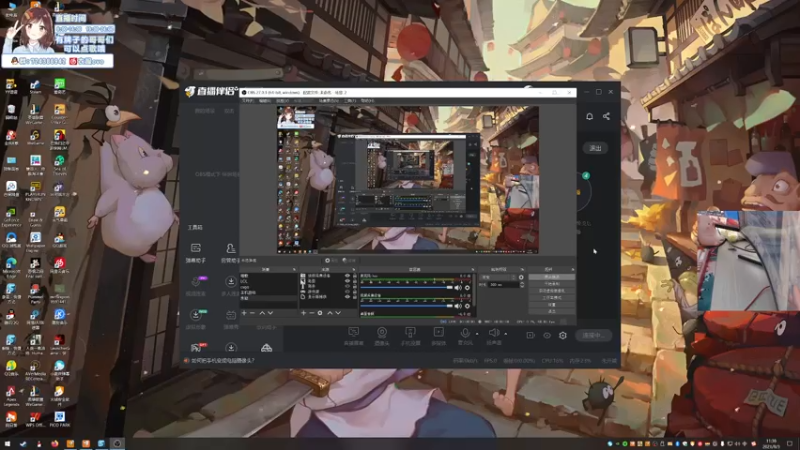This screenshot has width=800, height=450.
Task: Click the OBS 工作室模式 studio mode button
Action: tap(552, 297)
